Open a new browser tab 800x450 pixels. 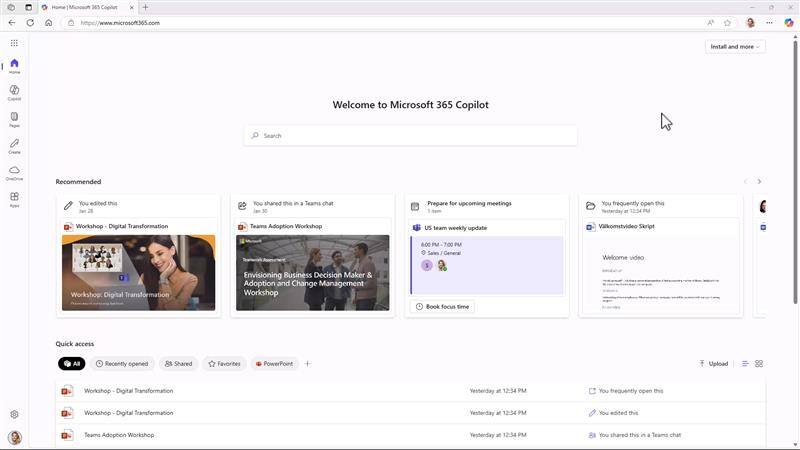145,7
